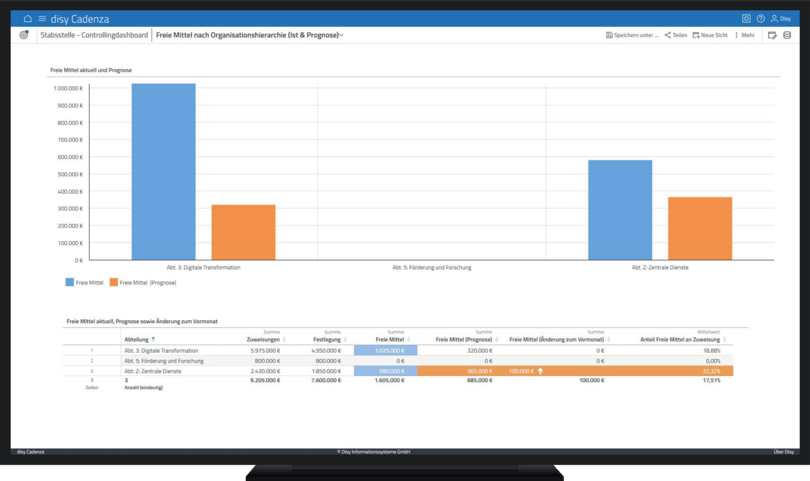Open the Disy user account menu
This screenshot has width=810, height=481.
click(781, 18)
